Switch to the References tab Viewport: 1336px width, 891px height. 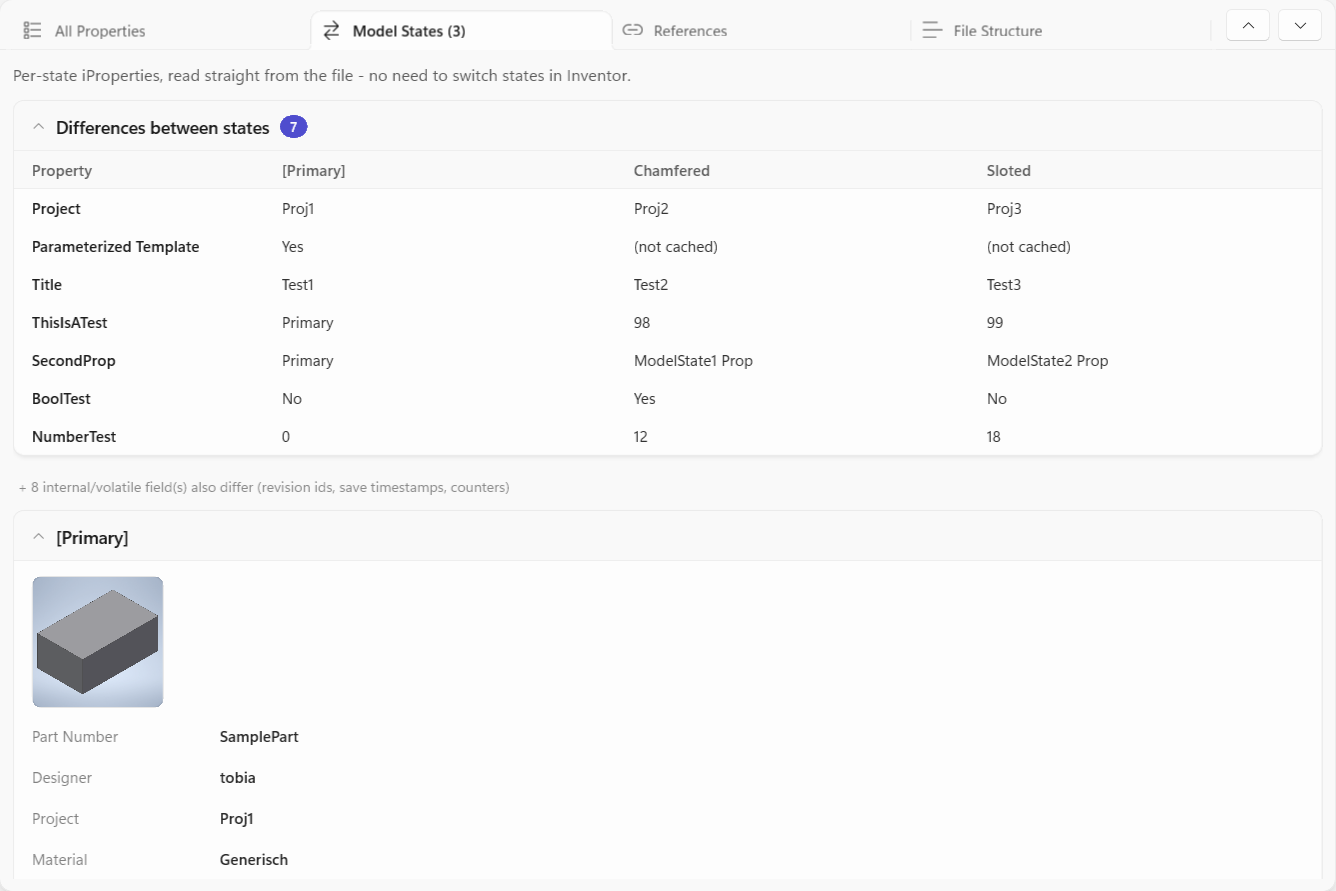tap(761, 31)
